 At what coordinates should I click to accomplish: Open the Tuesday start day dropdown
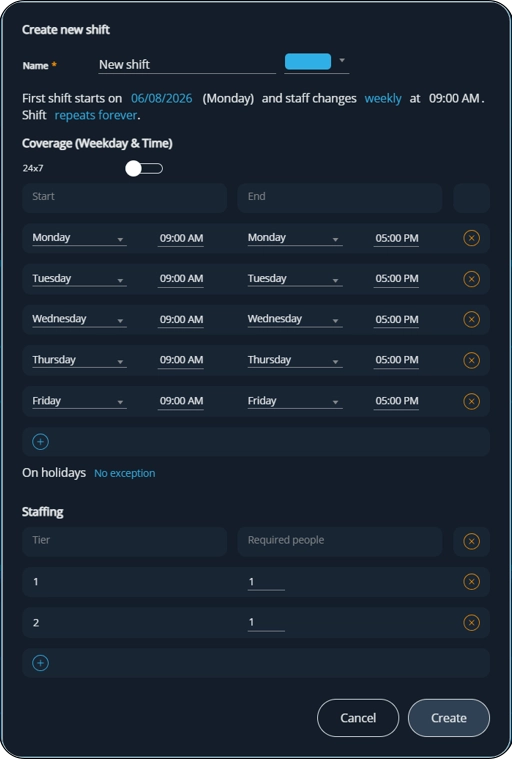point(79,279)
